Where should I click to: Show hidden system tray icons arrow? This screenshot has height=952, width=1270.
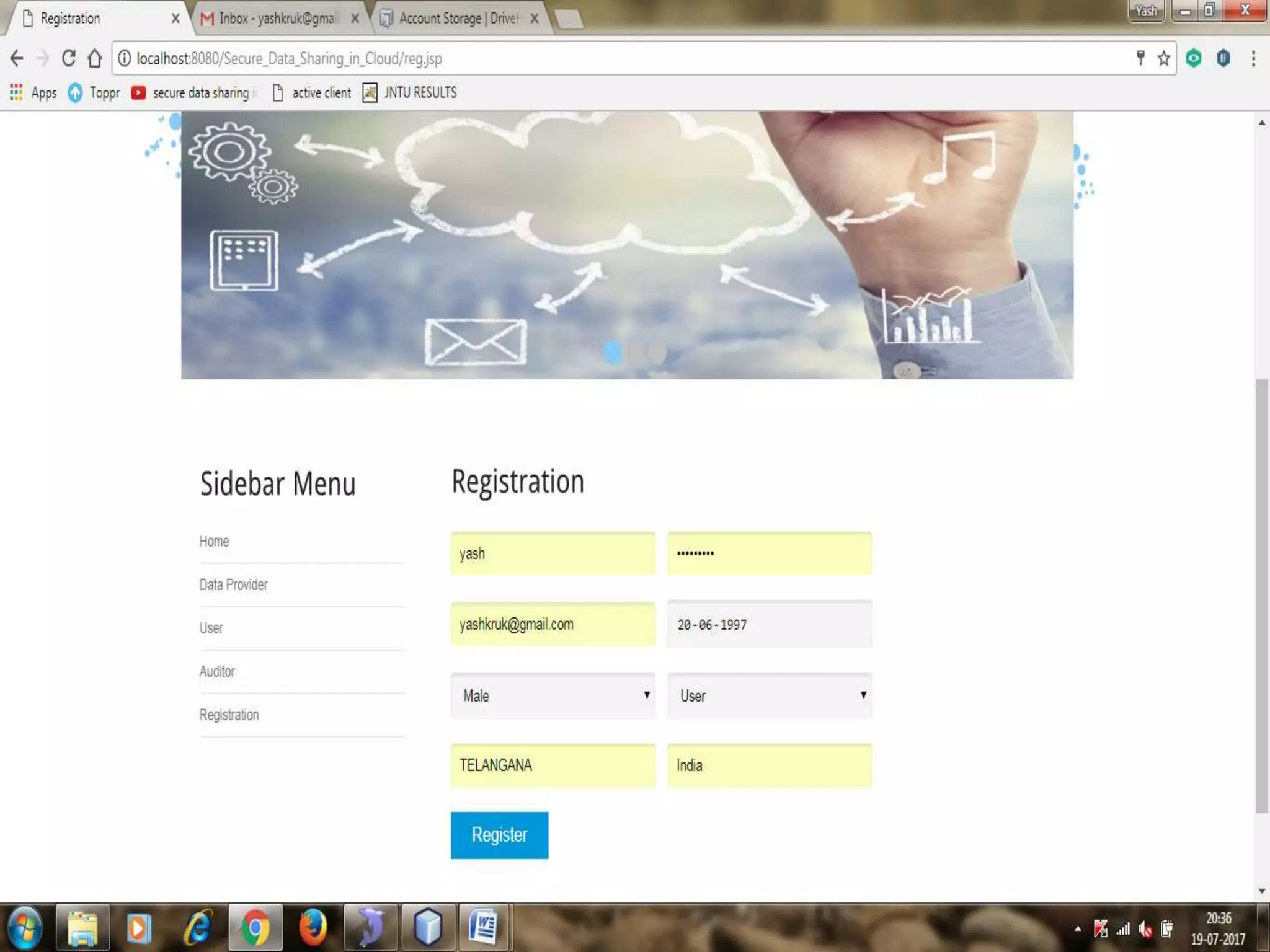pos(1078,928)
